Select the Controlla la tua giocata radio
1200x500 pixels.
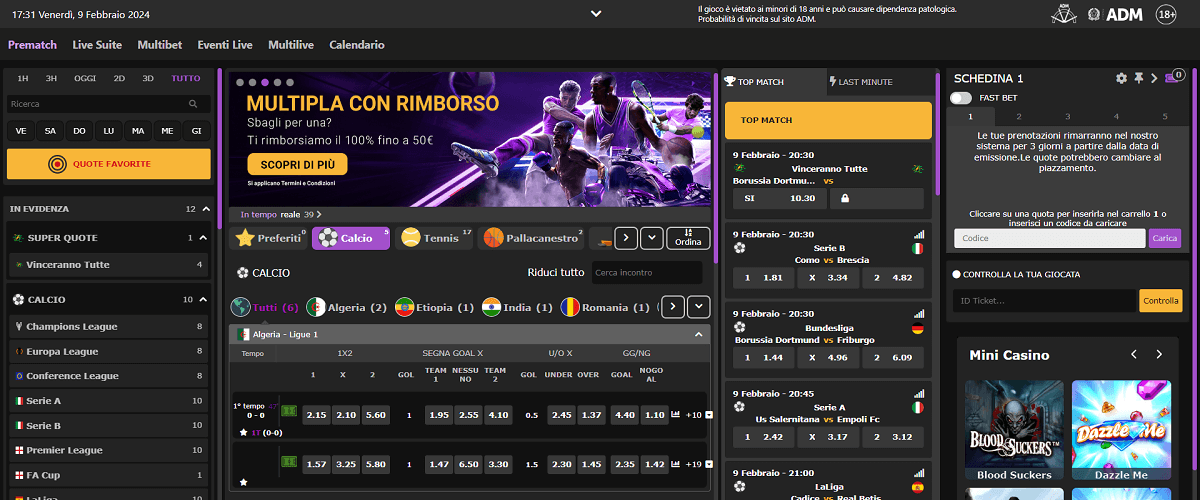point(957,274)
